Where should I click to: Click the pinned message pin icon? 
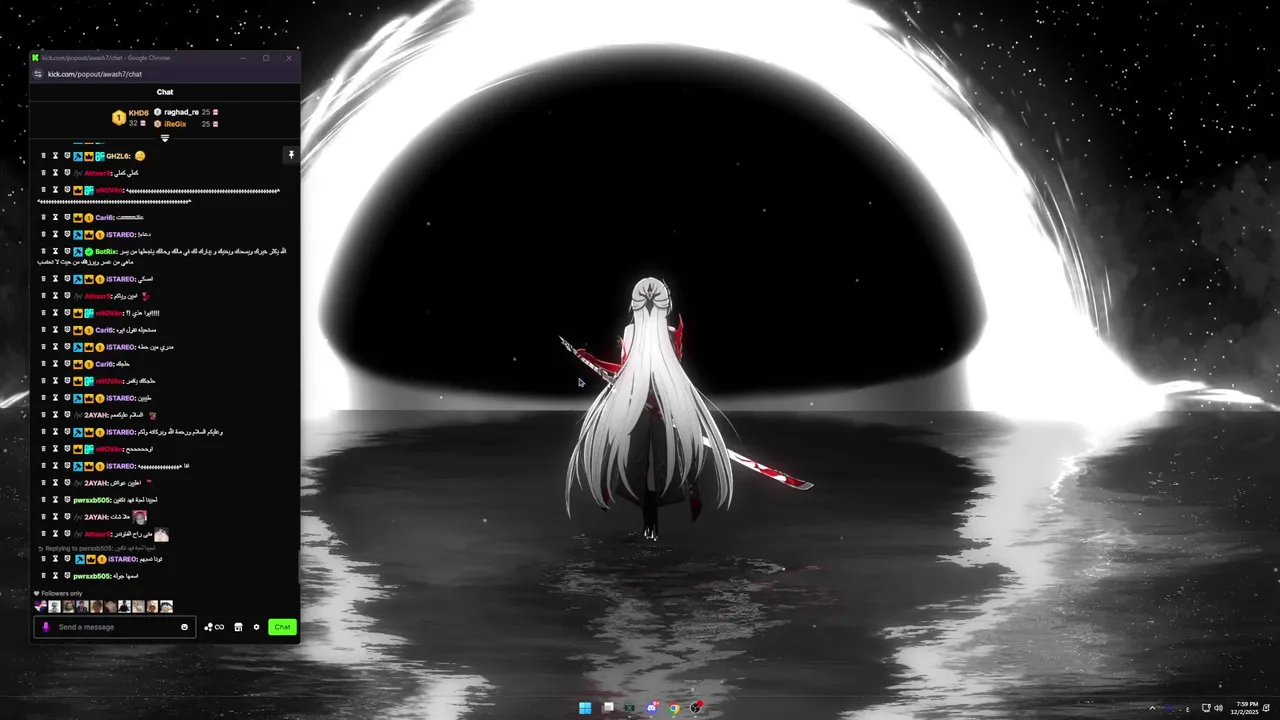[x=291, y=155]
